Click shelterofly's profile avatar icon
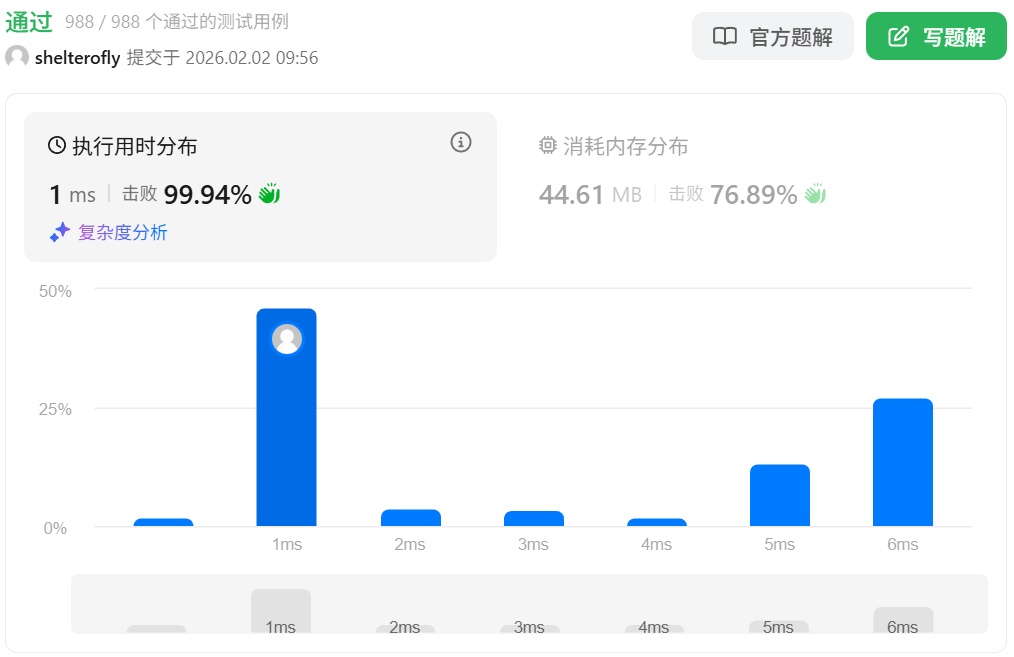 pos(17,57)
